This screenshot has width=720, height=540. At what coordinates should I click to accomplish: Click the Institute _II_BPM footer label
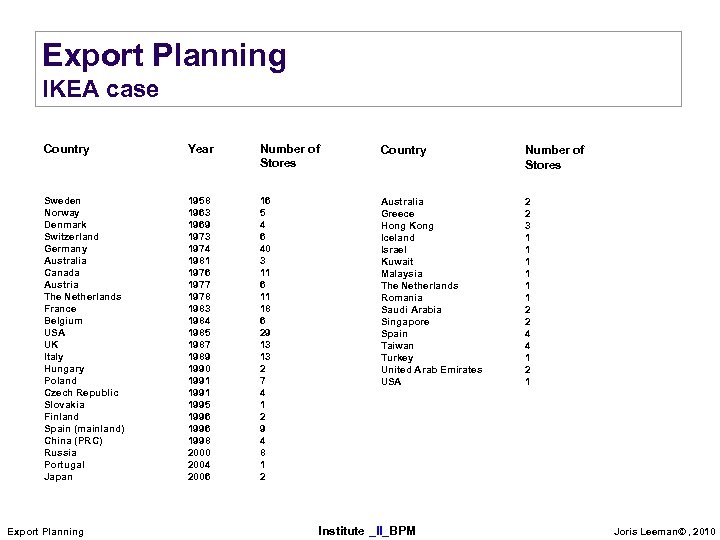[366, 530]
